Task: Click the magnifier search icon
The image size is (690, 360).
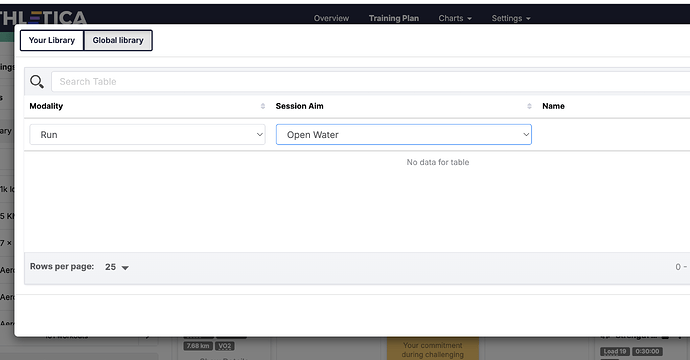Action: [x=37, y=81]
